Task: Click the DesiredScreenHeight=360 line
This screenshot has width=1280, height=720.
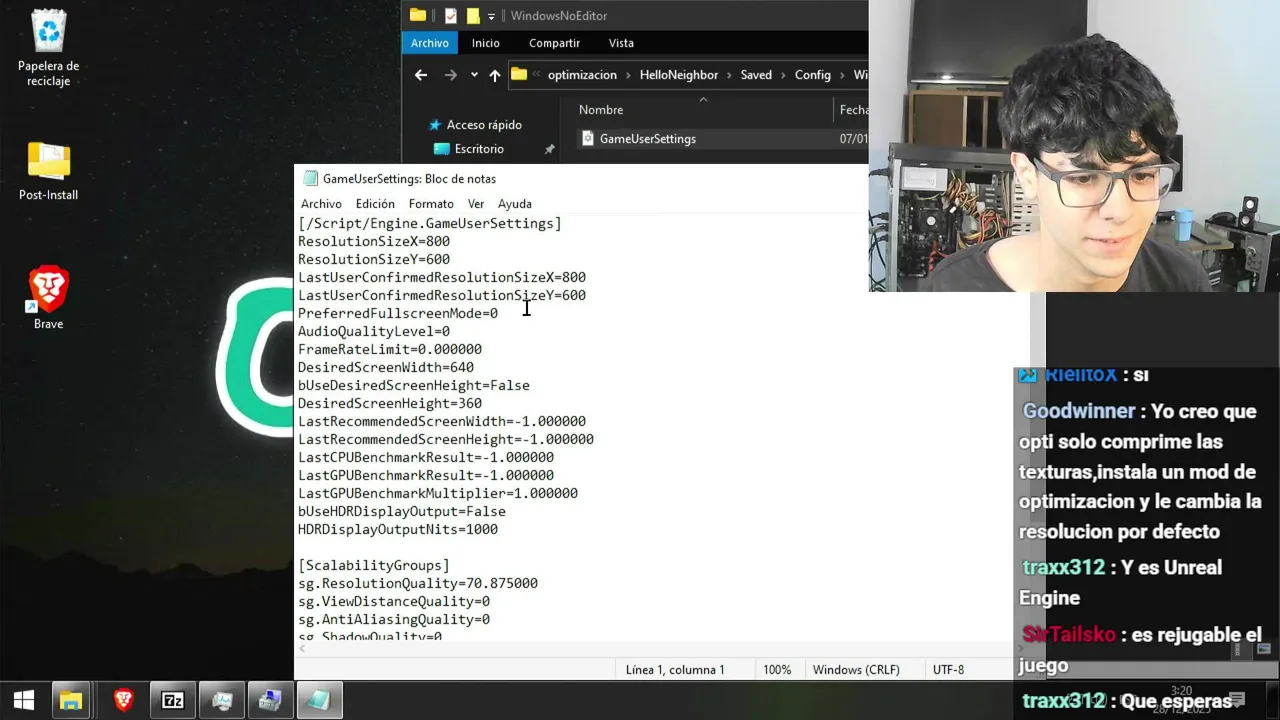Action: coord(390,403)
